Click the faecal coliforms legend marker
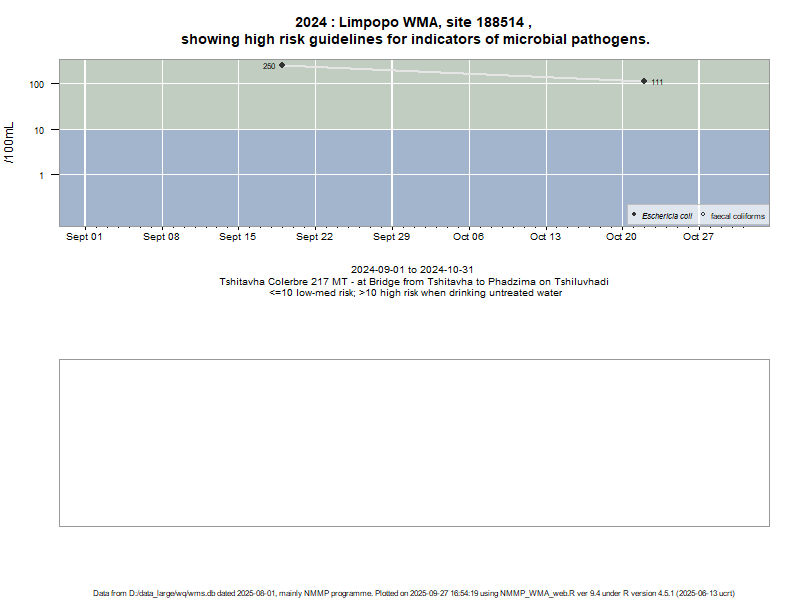 [703, 215]
